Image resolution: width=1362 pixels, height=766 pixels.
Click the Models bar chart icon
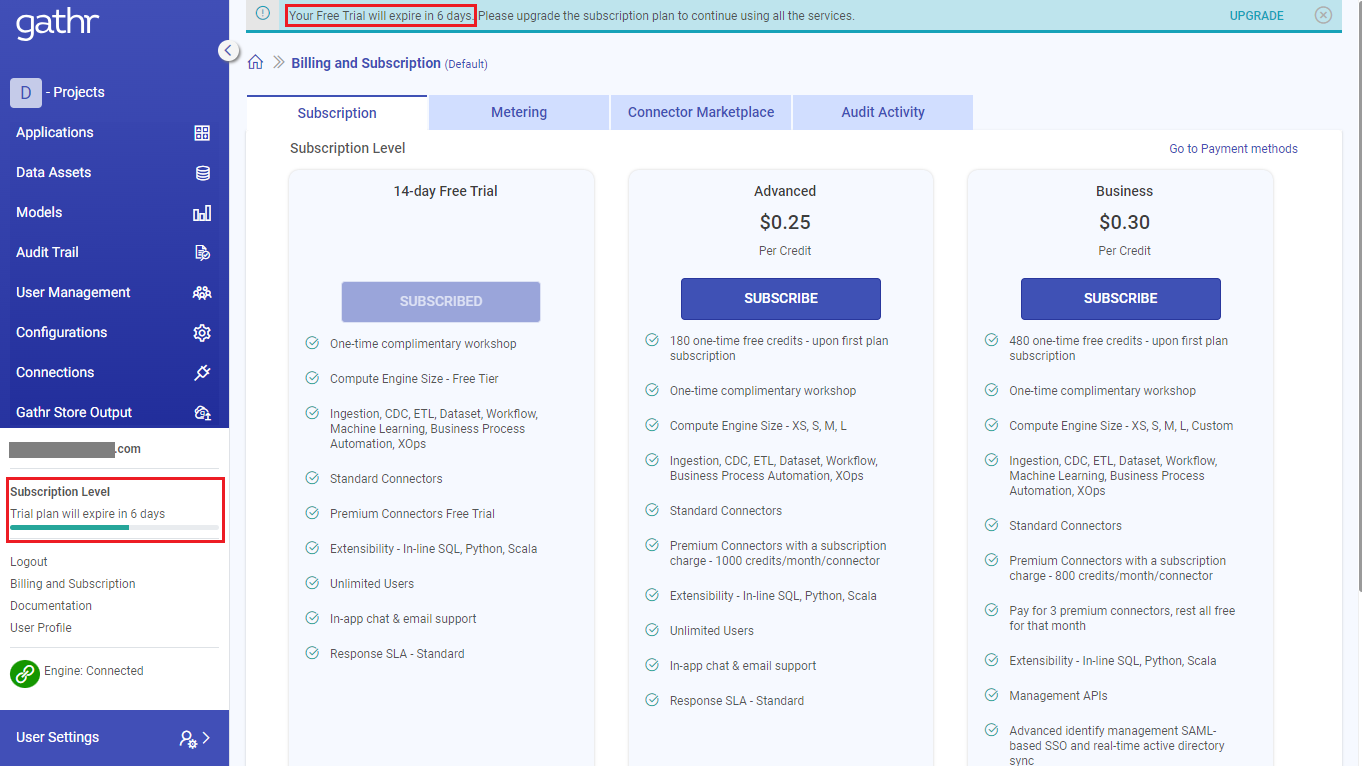point(202,213)
